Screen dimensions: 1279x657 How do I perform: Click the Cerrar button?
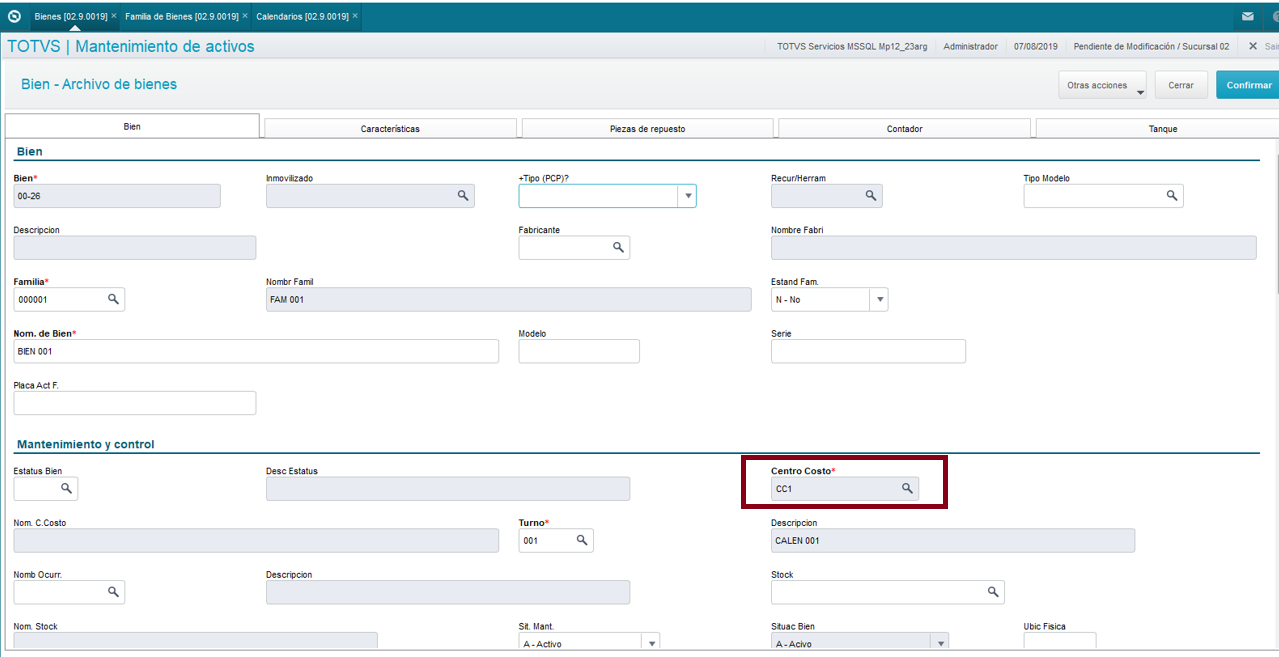coord(1181,85)
